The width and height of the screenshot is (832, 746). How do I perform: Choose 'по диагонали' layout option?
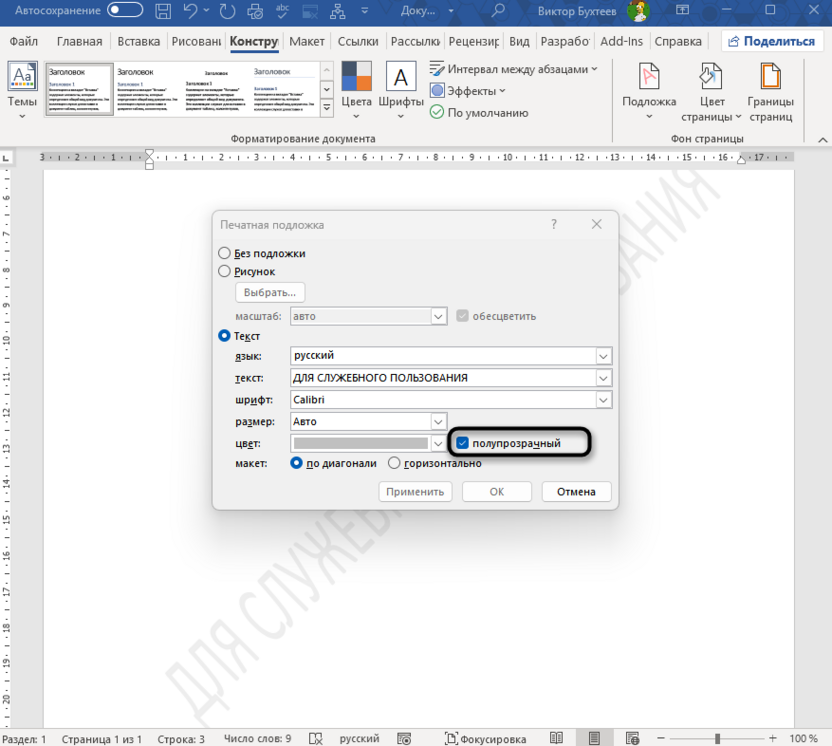tap(297, 463)
